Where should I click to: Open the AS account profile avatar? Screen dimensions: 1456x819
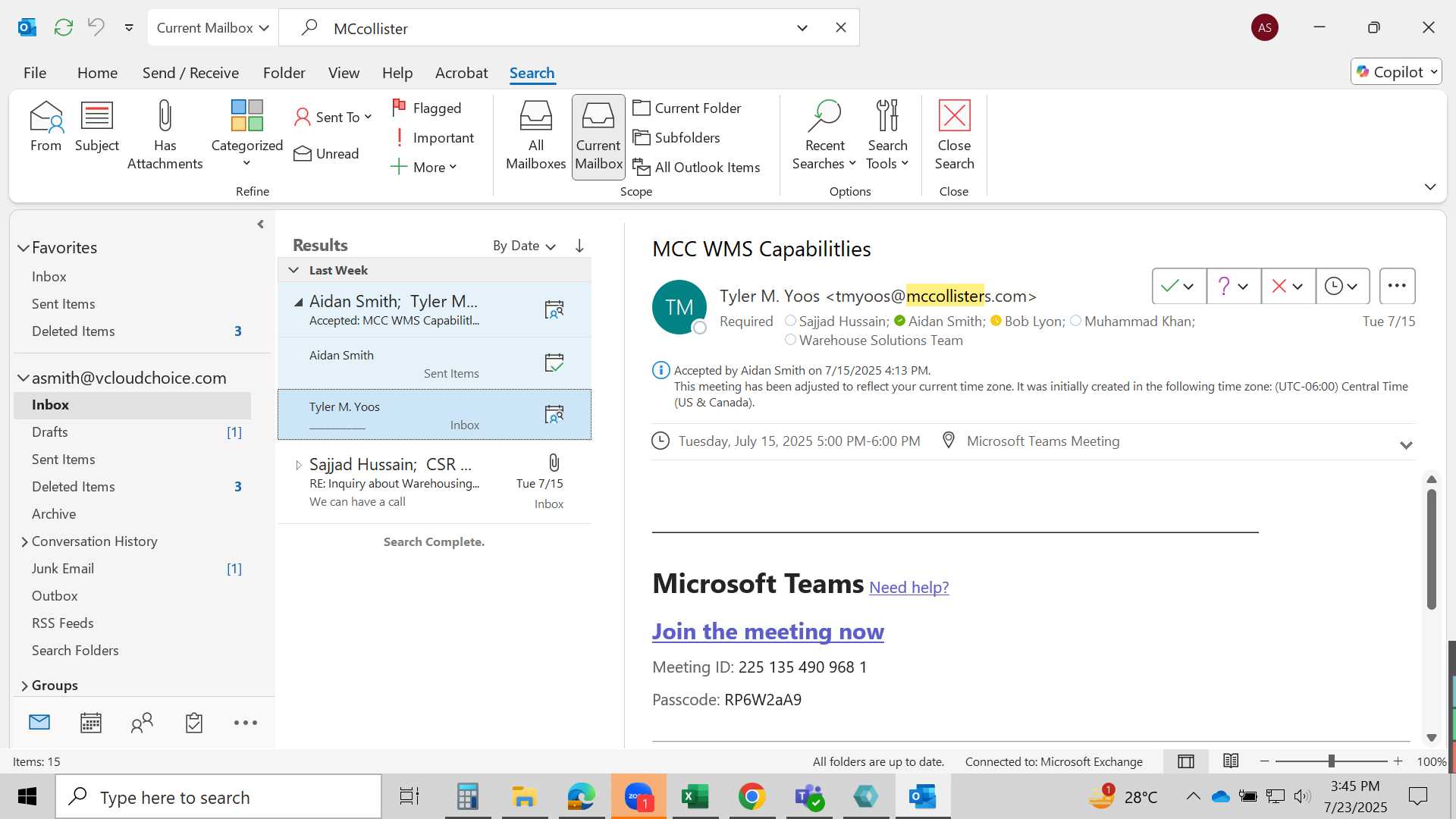pyautogui.click(x=1265, y=27)
